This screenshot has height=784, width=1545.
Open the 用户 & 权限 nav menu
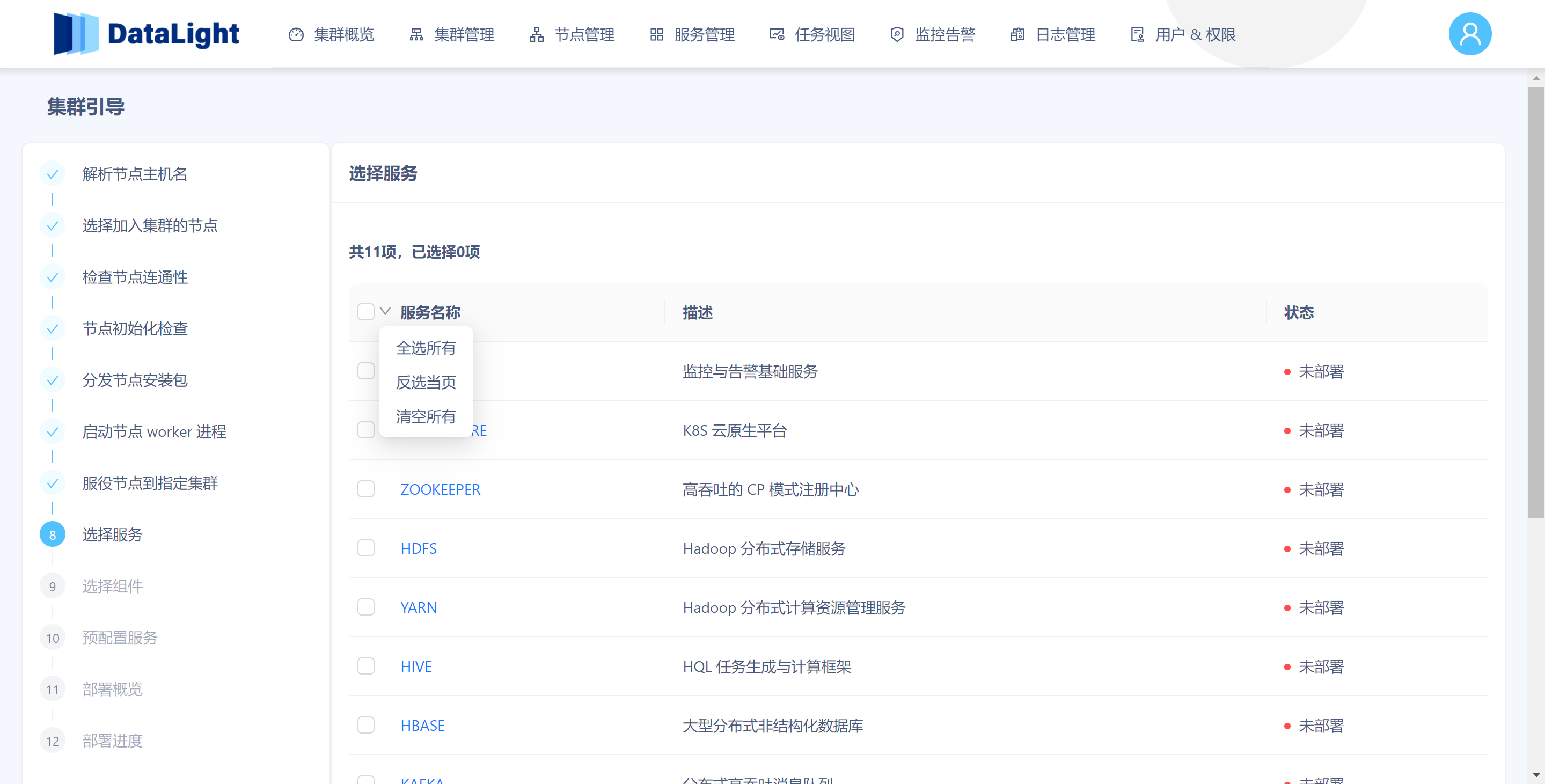pos(1183,35)
